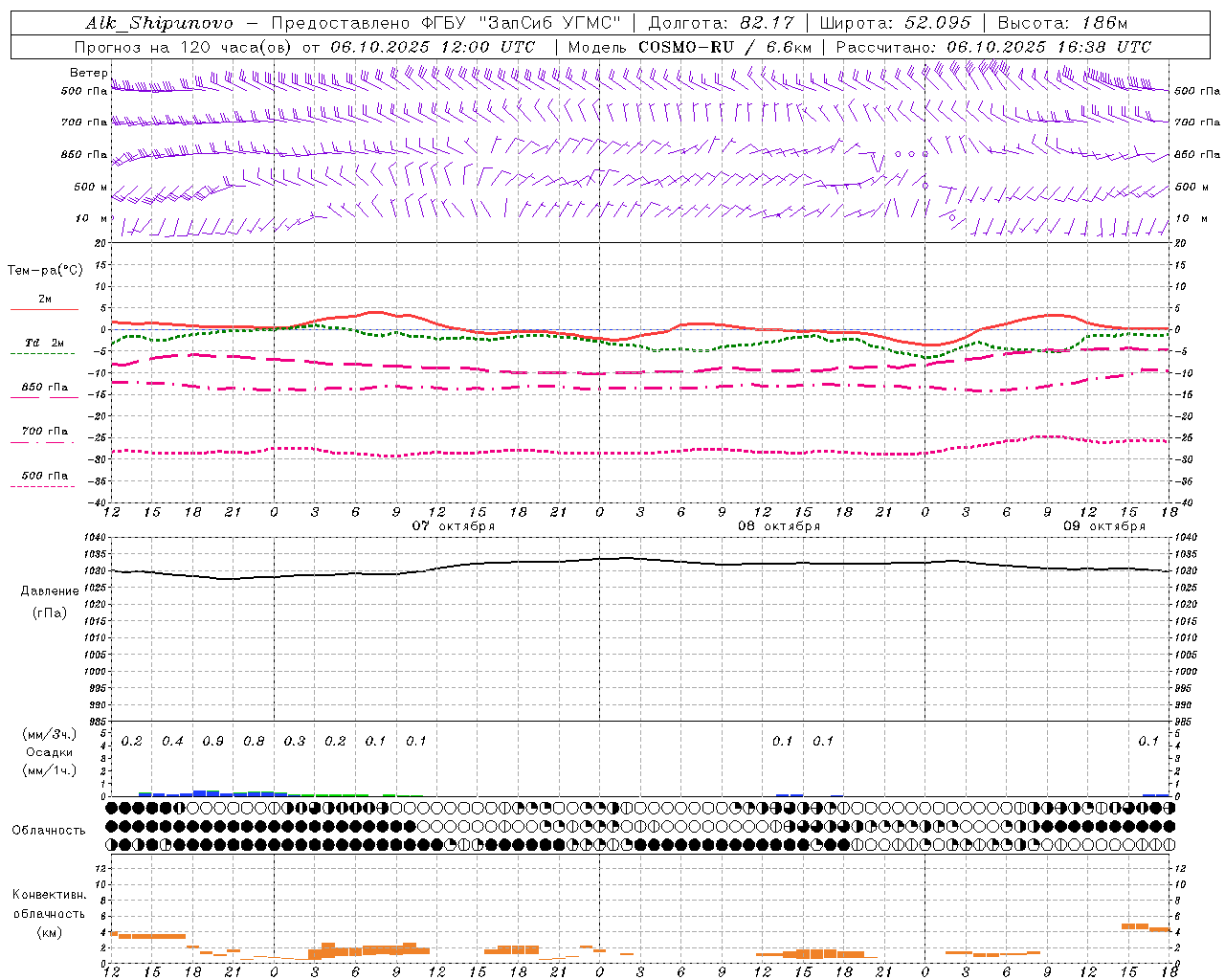Click the 'Осадки' precipitation label

coord(50,752)
